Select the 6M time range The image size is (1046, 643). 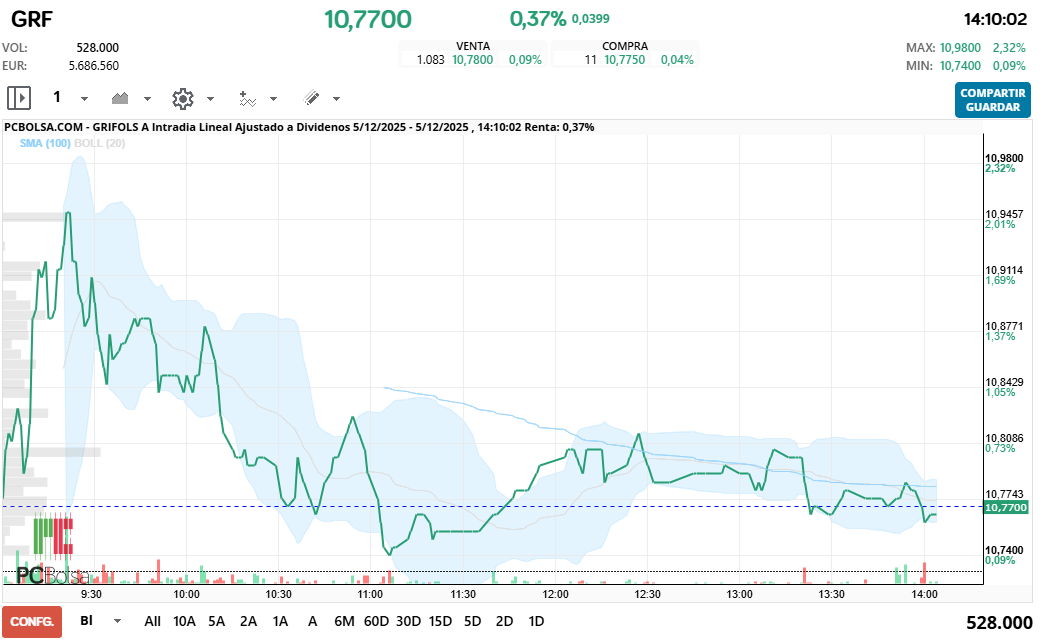(344, 621)
